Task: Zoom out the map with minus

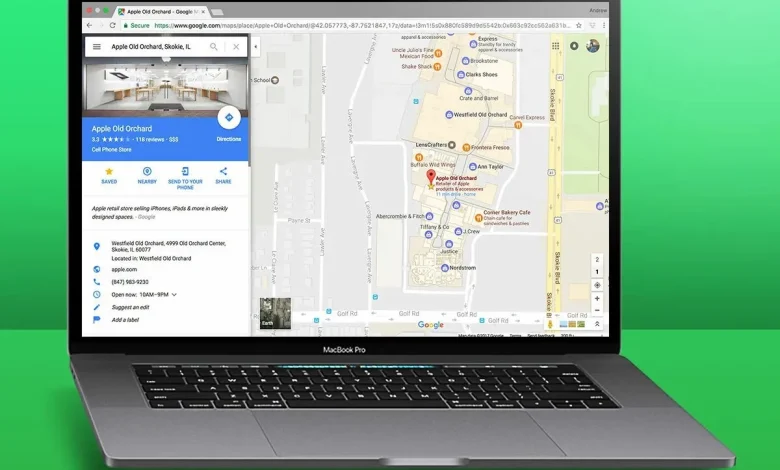Action: pos(597,310)
